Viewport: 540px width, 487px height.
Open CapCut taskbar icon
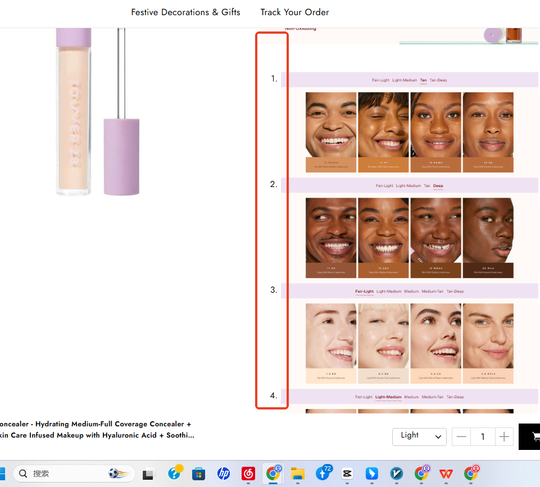[x=347, y=474]
